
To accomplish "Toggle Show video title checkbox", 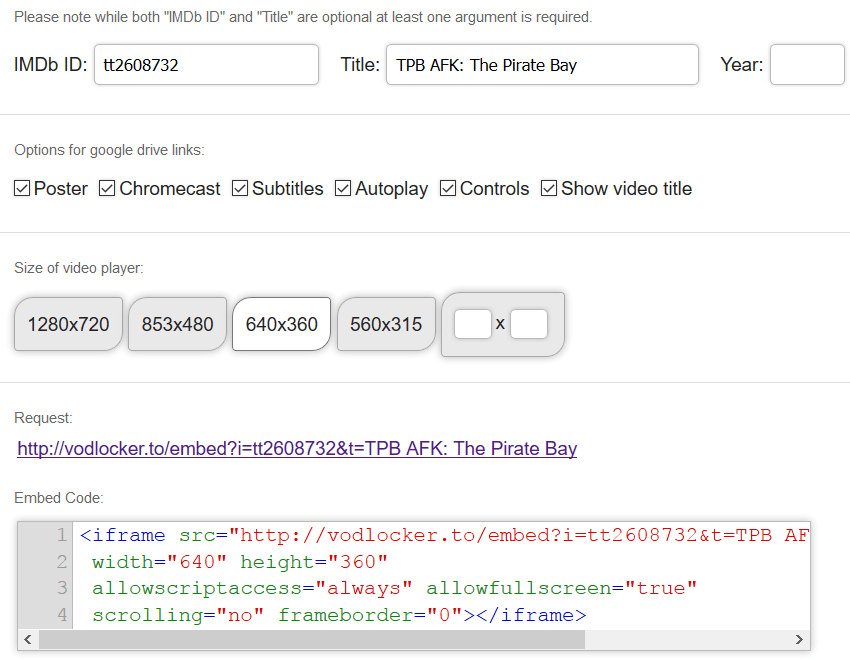I will pyautogui.click(x=549, y=189).
